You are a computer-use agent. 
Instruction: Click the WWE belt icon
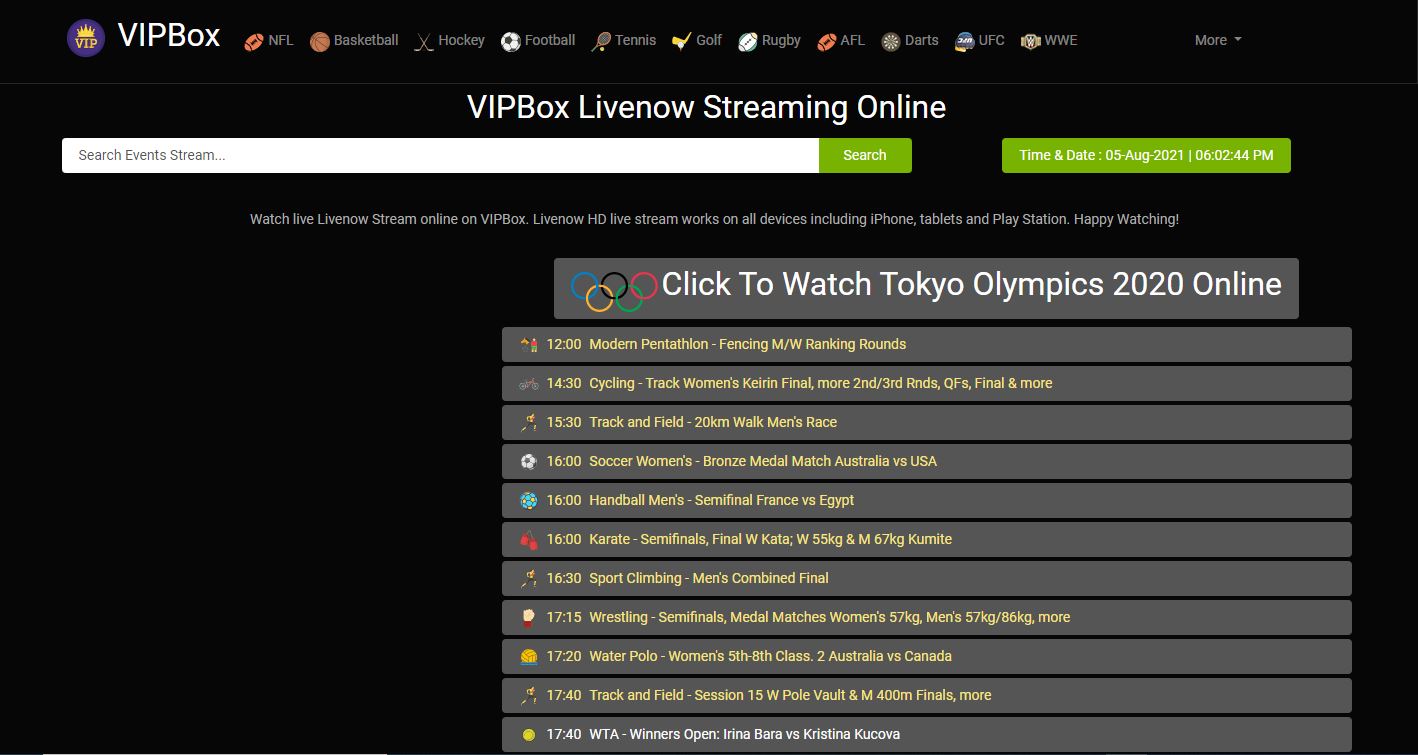1031,42
